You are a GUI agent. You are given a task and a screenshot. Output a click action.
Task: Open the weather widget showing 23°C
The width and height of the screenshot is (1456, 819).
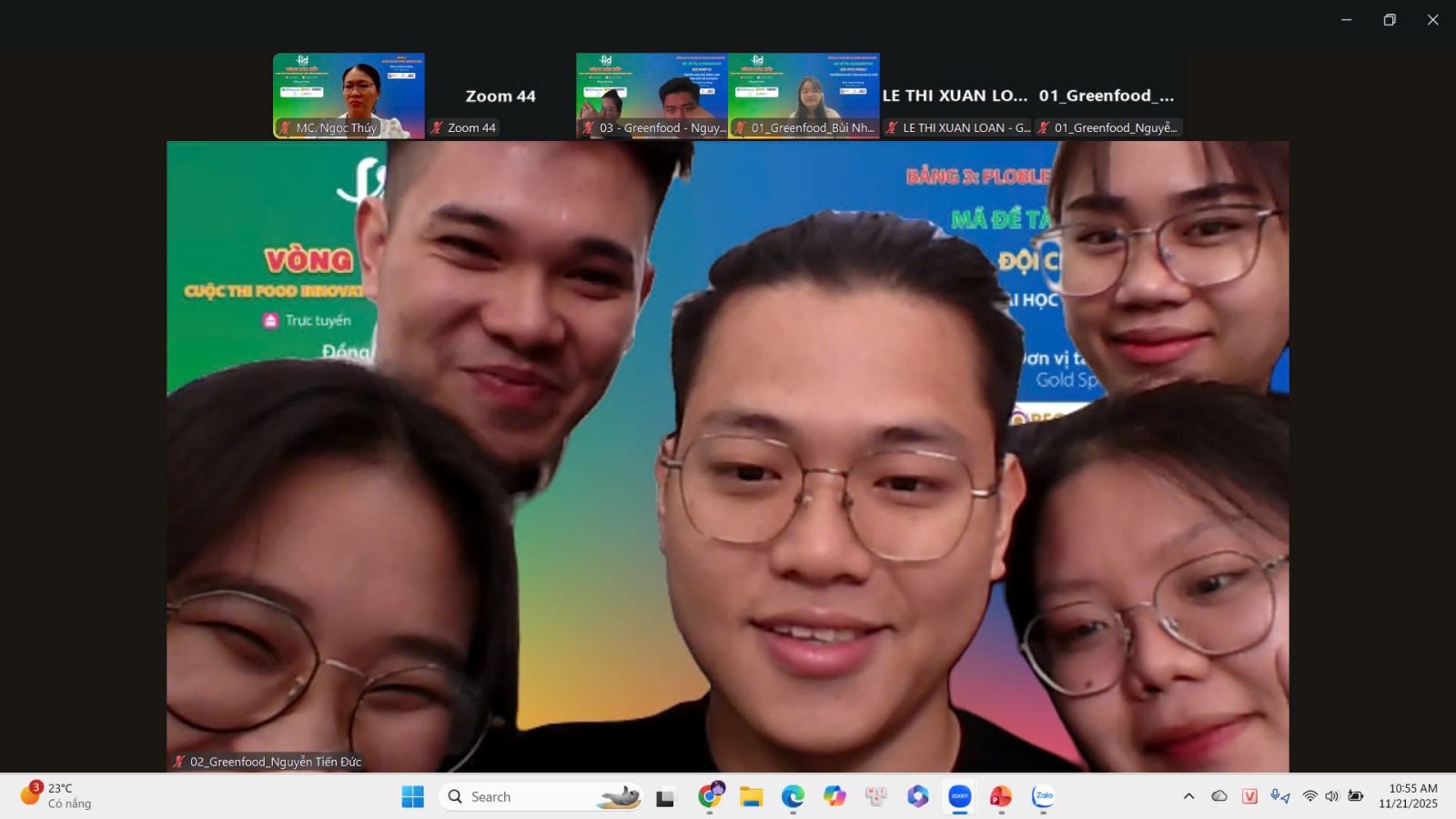(x=56, y=796)
